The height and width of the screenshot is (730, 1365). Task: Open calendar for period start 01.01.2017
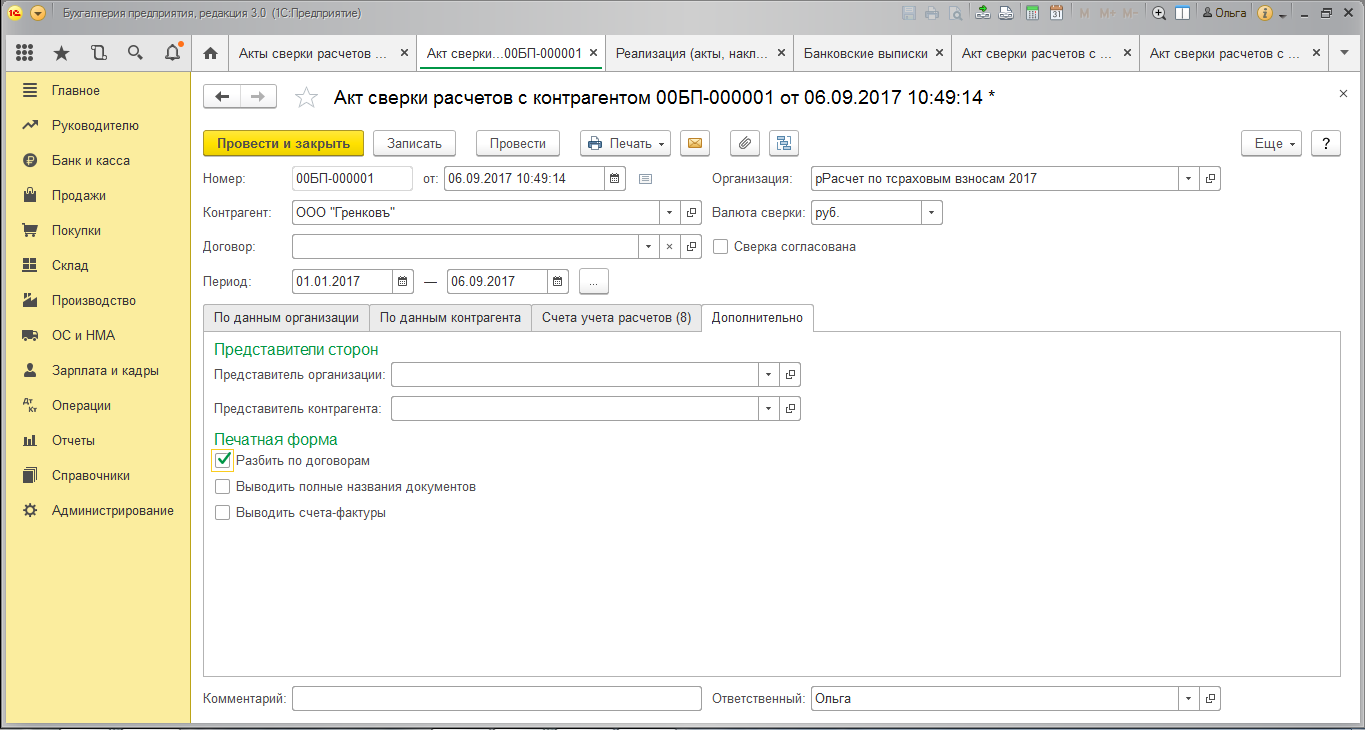(x=402, y=282)
